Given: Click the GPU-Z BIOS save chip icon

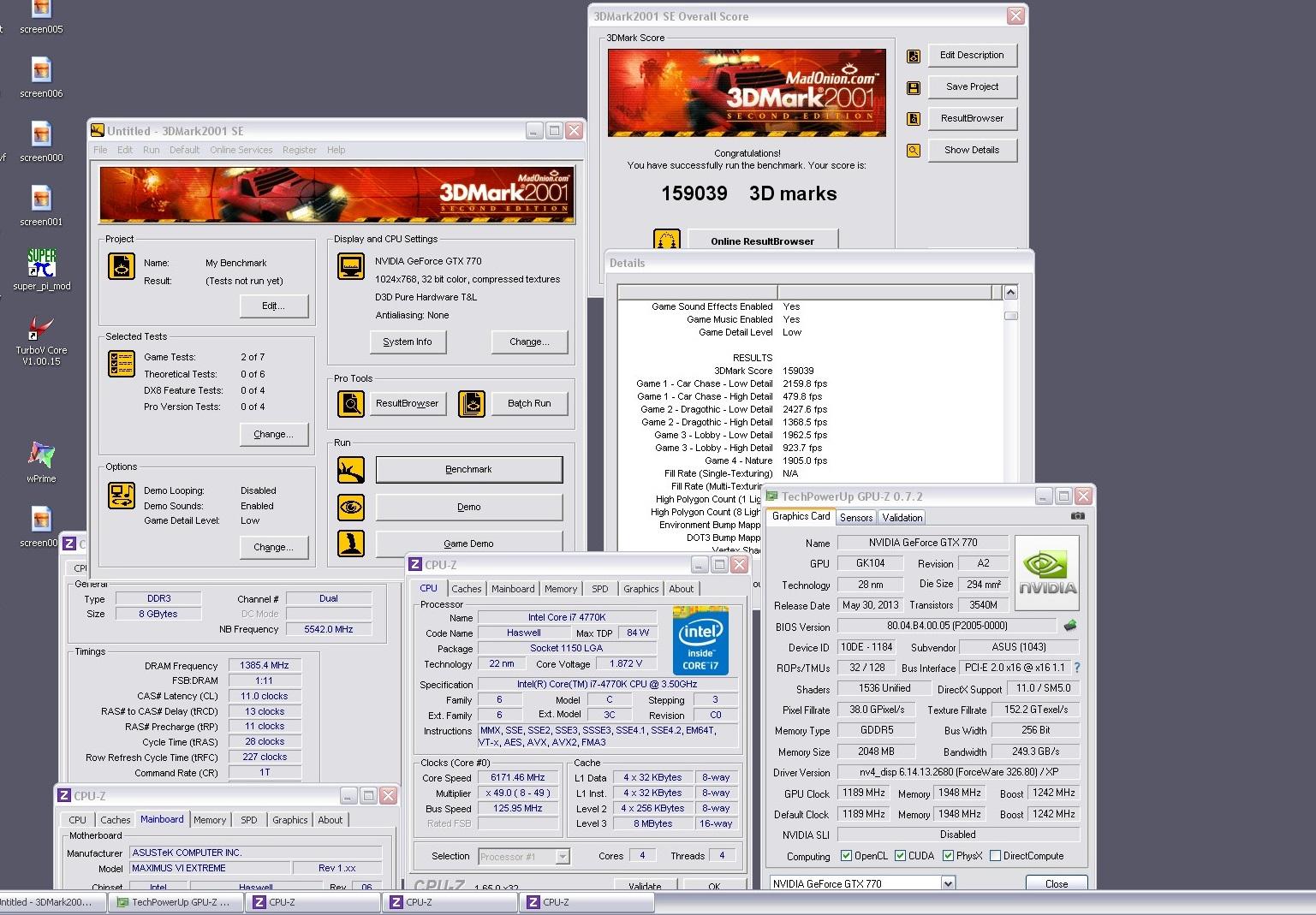Looking at the screenshot, I should [1069, 626].
